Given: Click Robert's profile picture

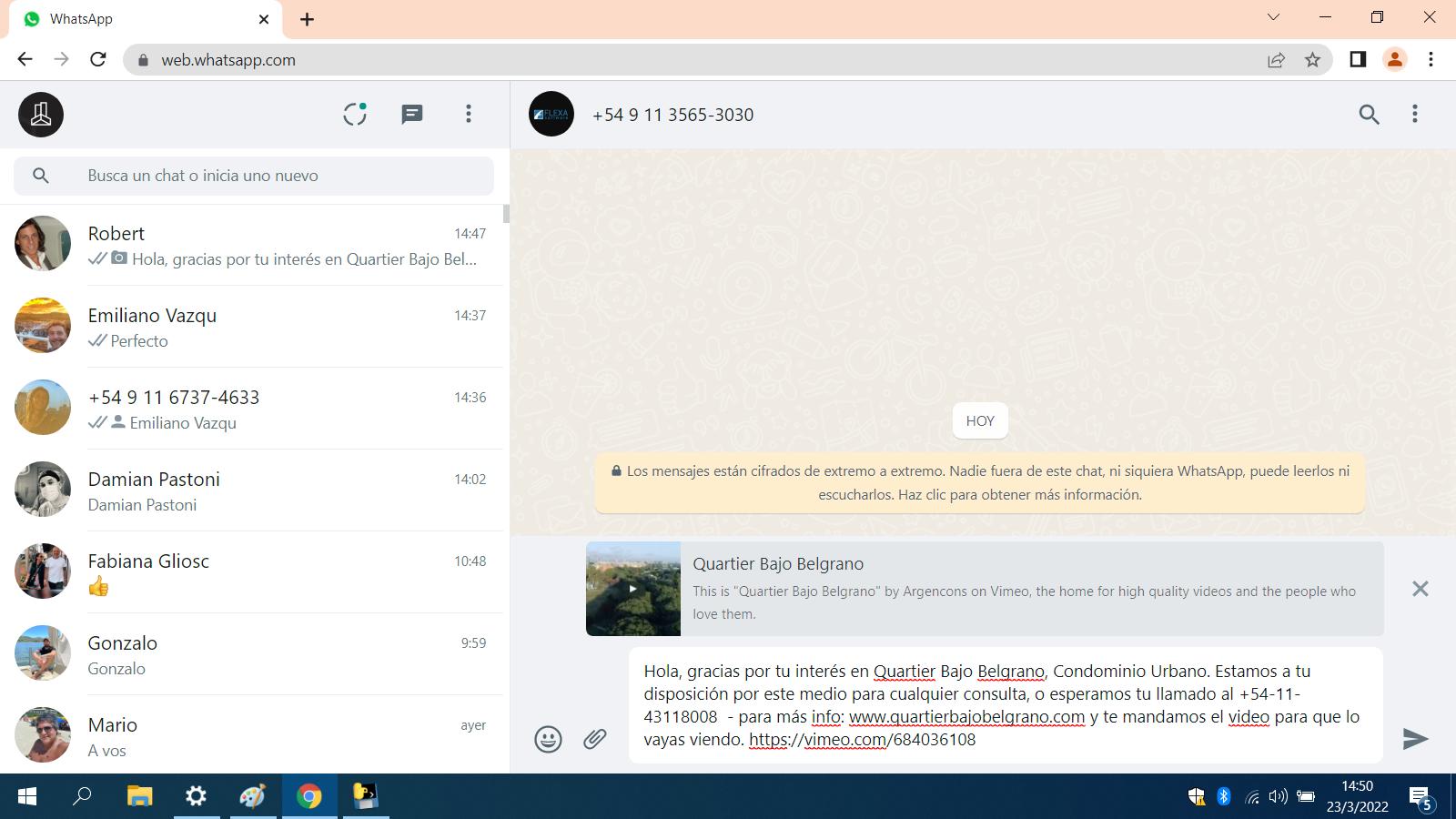Looking at the screenshot, I should pyautogui.click(x=43, y=244).
